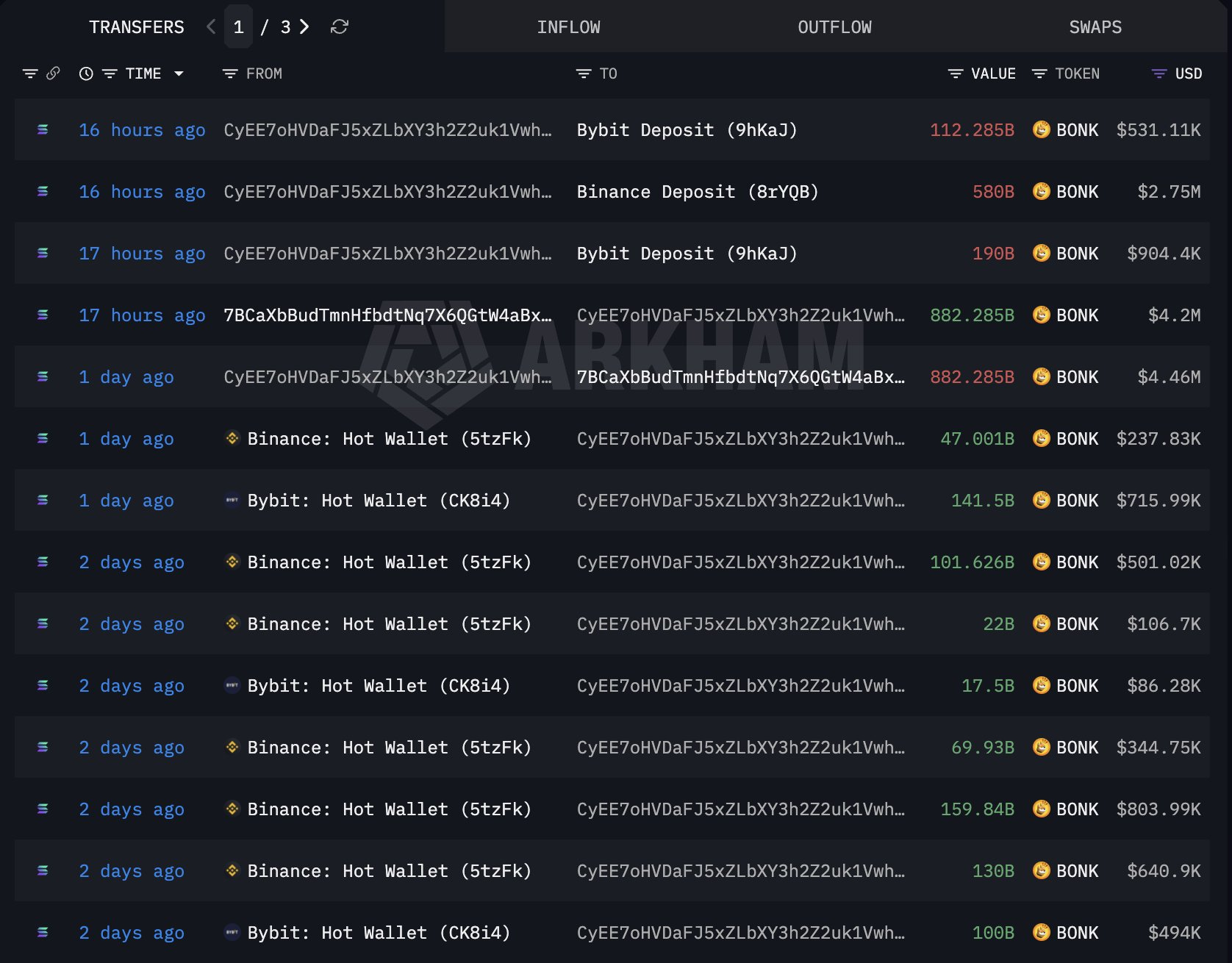1232x963 pixels.
Task: Click '16 hours ago' on $531.11K row
Action: click(x=142, y=130)
